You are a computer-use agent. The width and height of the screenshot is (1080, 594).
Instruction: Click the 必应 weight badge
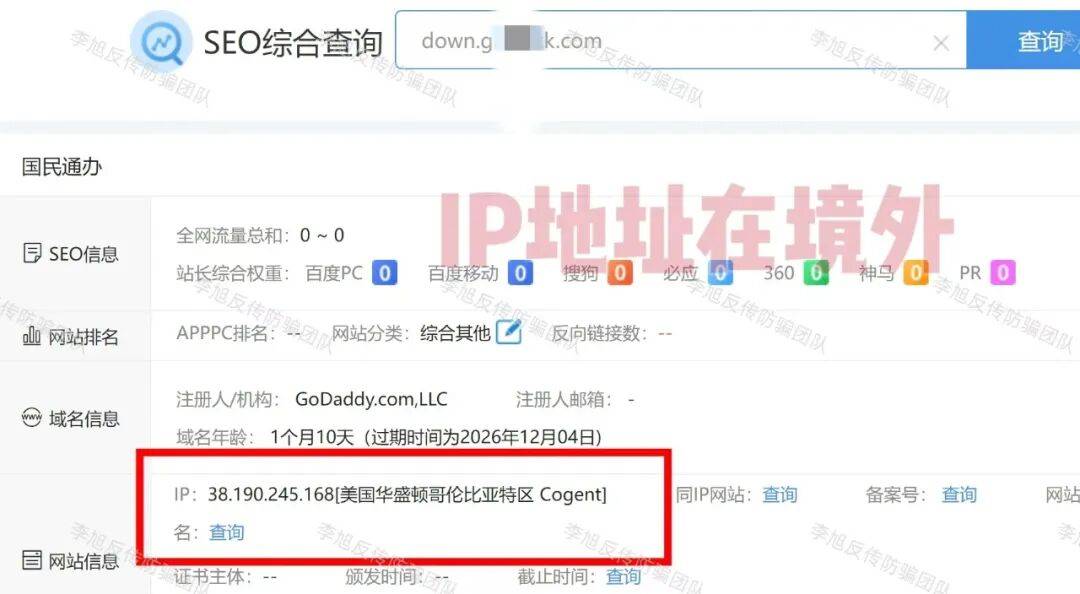(720, 273)
